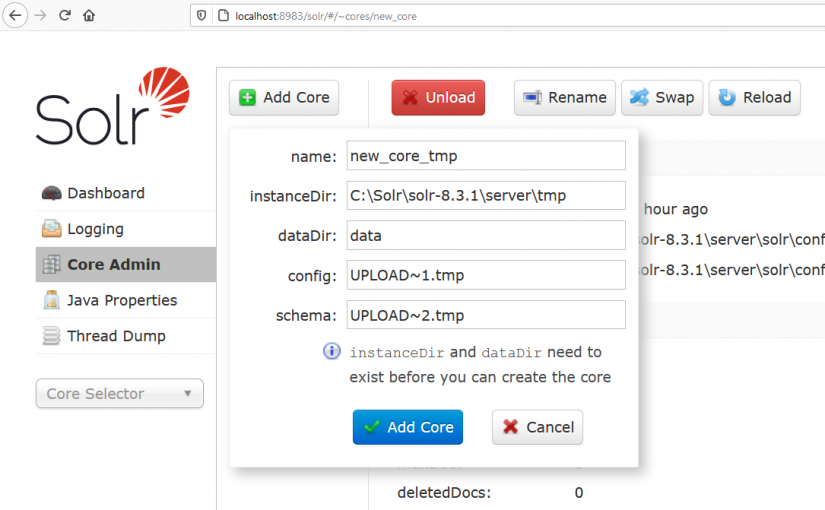Click the 'hour ago' text
The height and width of the screenshot is (510, 825).
[x=676, y=209]
